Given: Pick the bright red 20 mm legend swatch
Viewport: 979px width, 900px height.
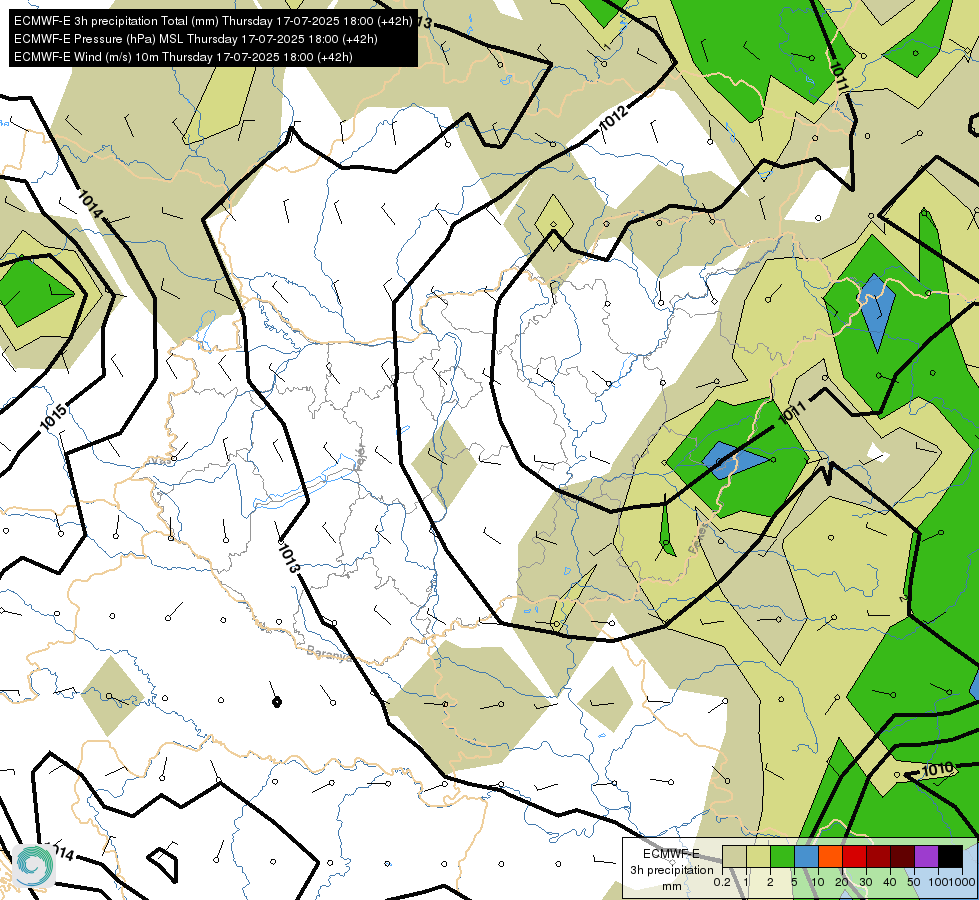Looking at the screenshot, I should tap(854, 857).
